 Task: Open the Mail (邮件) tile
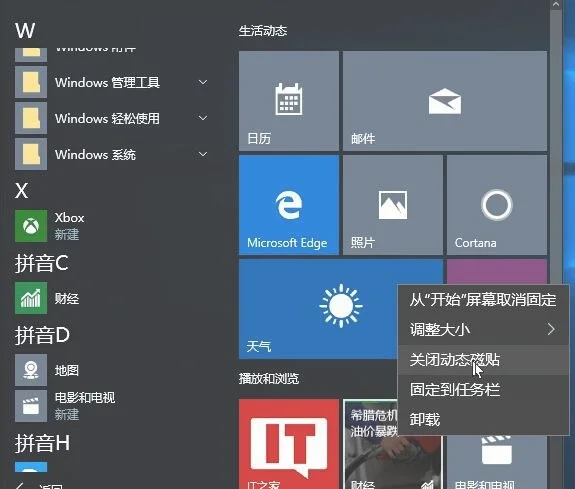pyautogui.click(x=445, y=101)
